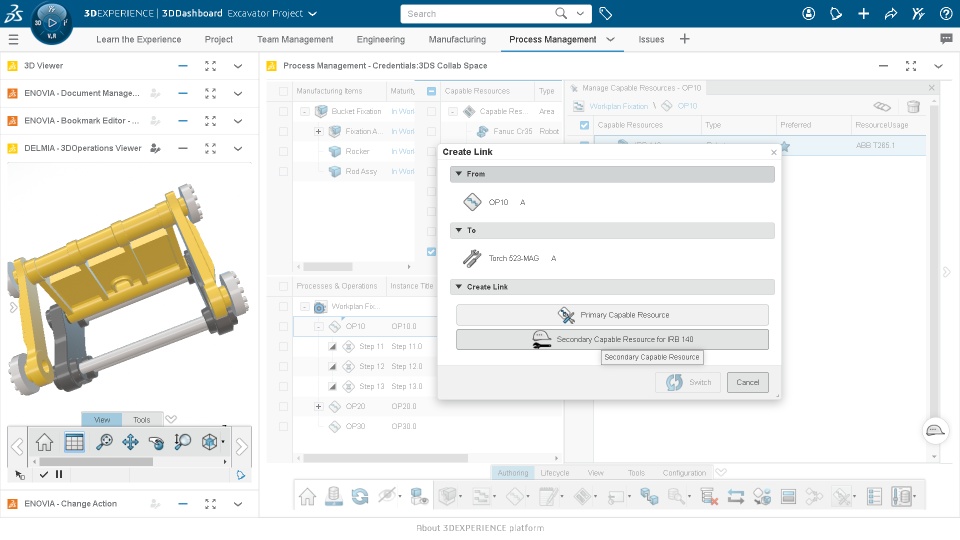This screenshot has height=540, width=960.
Task: Open the 3DEXPERIENCE compass
Action: 51,23
